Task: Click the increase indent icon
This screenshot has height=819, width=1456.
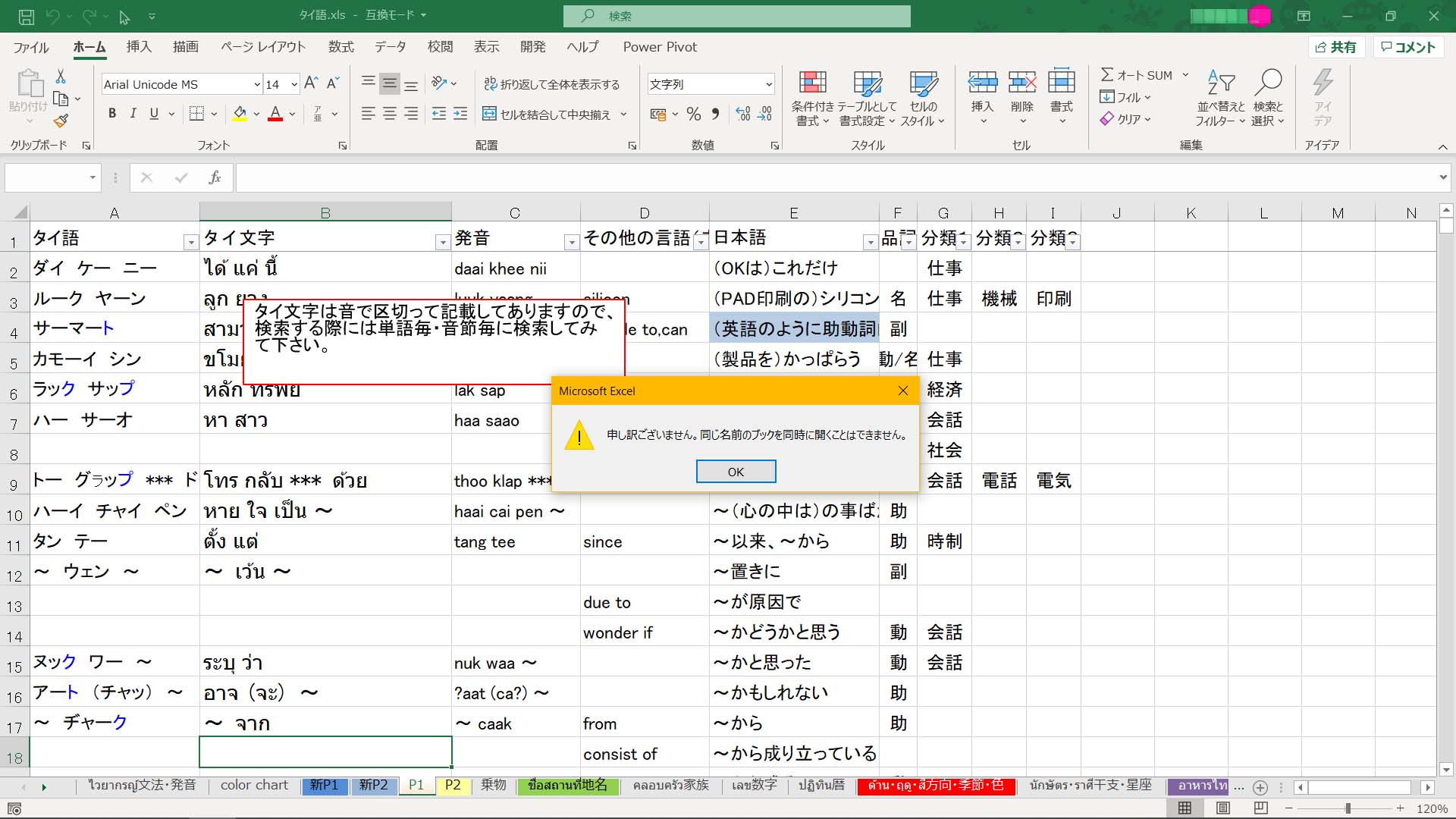Action: [460, 114]
